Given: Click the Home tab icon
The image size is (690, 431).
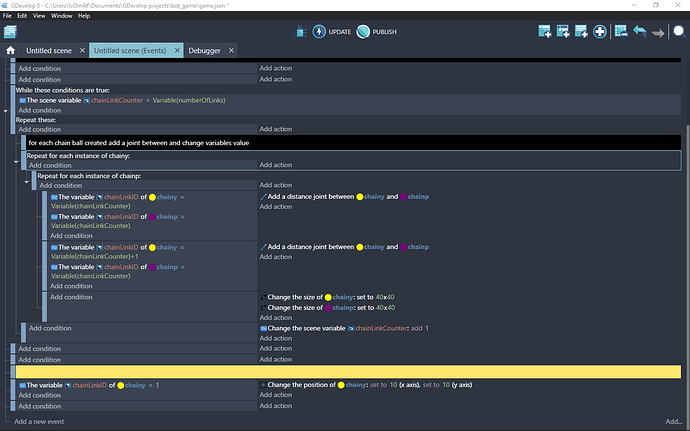Looking at the screenshot, I should (x=10, y=50).
